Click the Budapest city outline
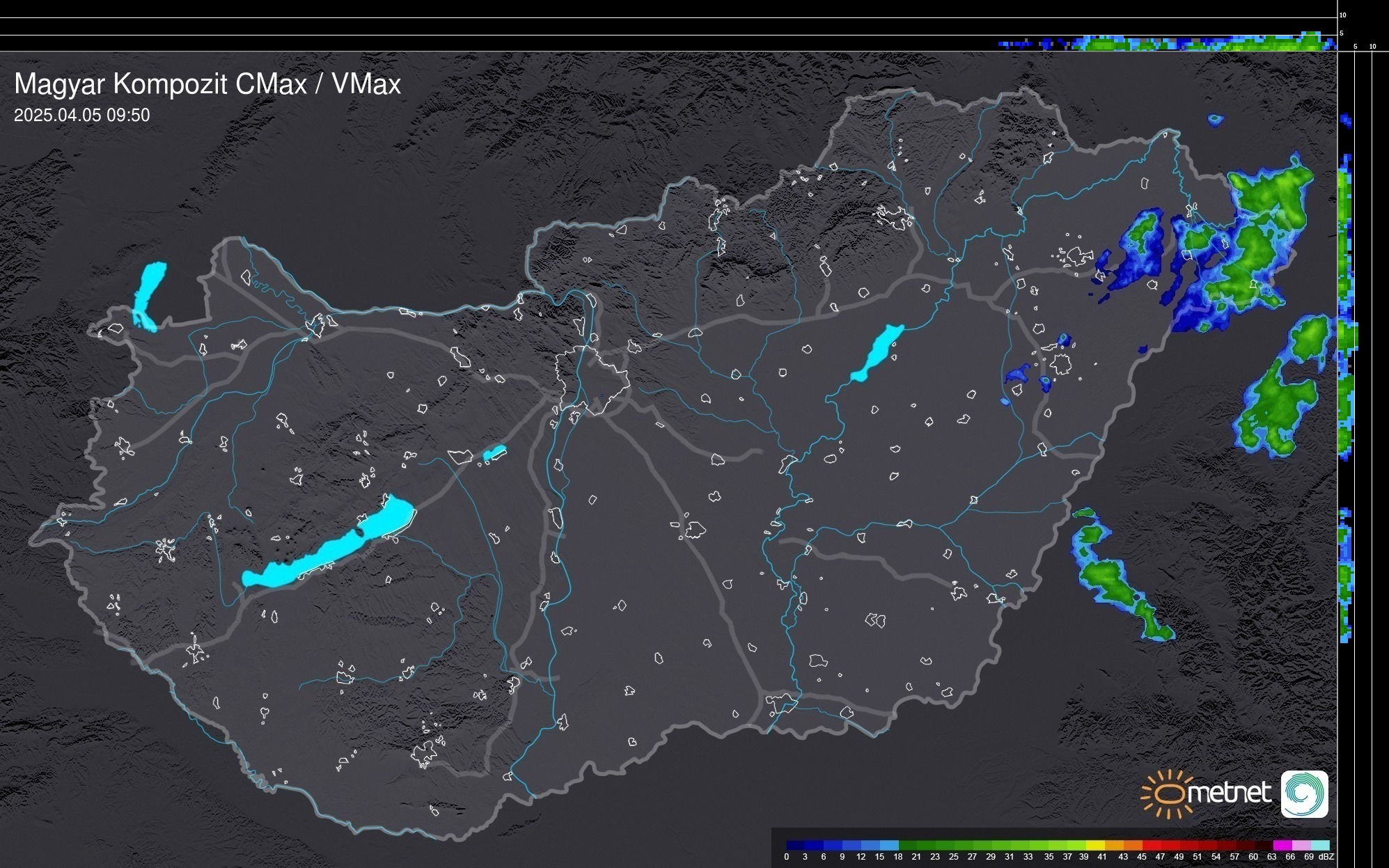 click(x=592, y=379)
